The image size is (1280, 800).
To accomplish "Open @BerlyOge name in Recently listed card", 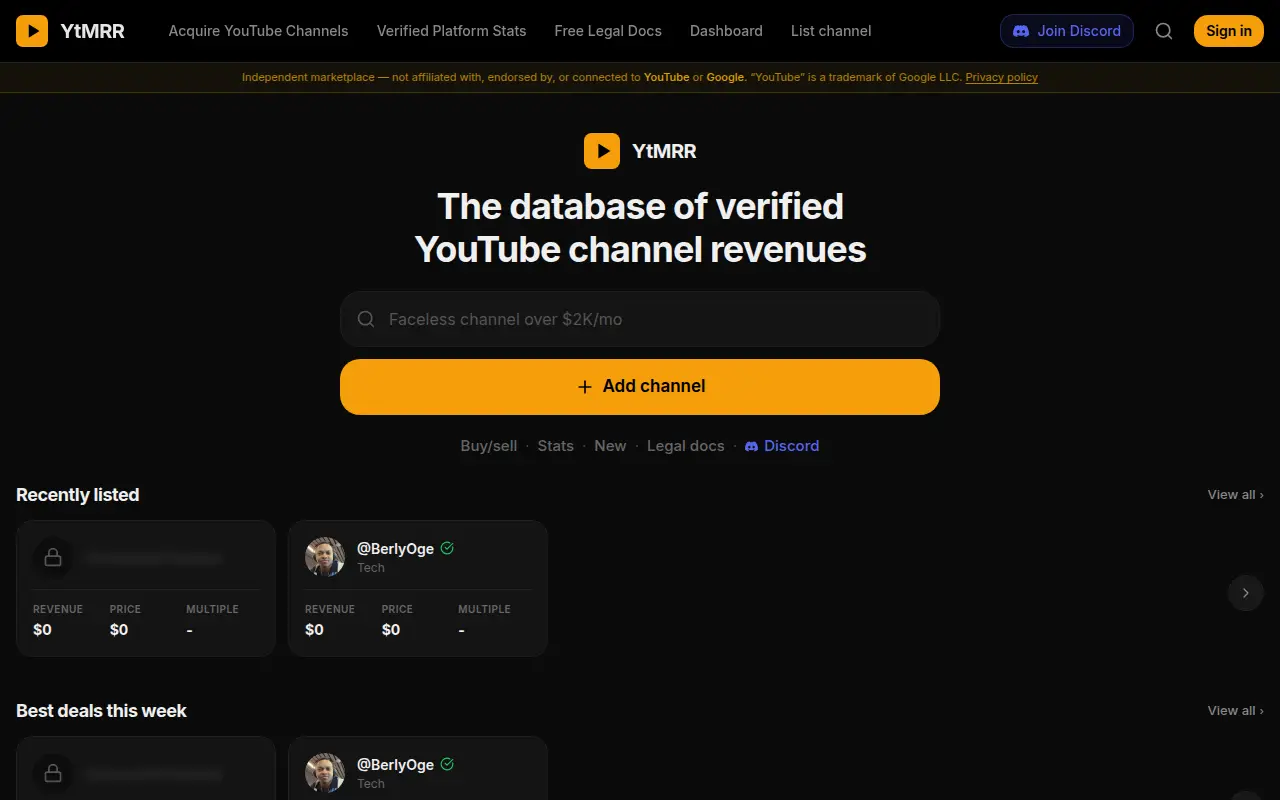I will point(395,548).
